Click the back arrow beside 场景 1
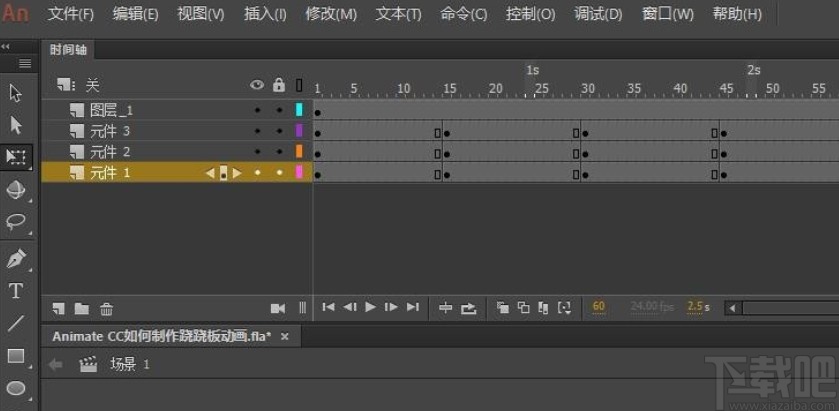Image resolution: width=839 pixels, height=411 pixels. tap(56, 365)
